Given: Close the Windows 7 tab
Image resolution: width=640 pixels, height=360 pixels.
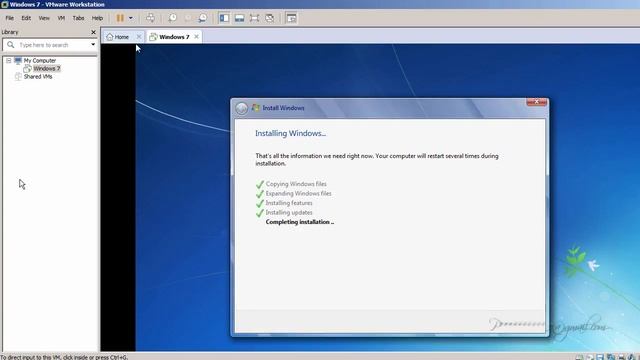Looking at the screenshot, I should (196, 37).
